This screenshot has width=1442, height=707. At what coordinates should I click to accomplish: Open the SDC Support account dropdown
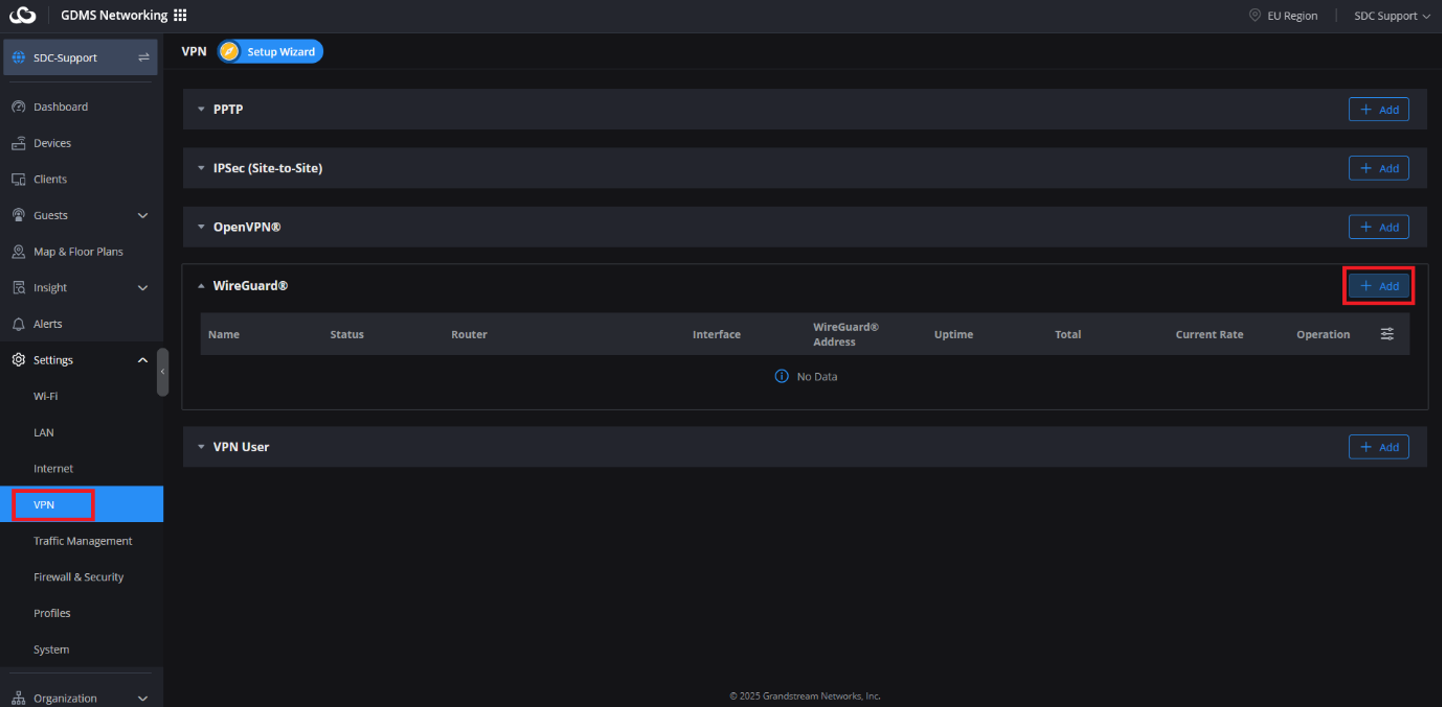coord(1392,15)
